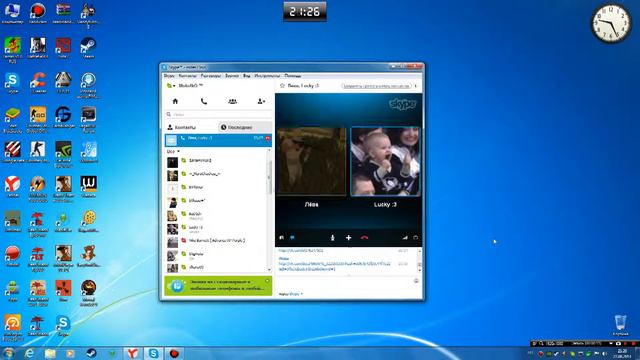640x360 pixels.
Task: Click the plus icon in call bar
Action: pyautogui.click(x=349, y=238)
